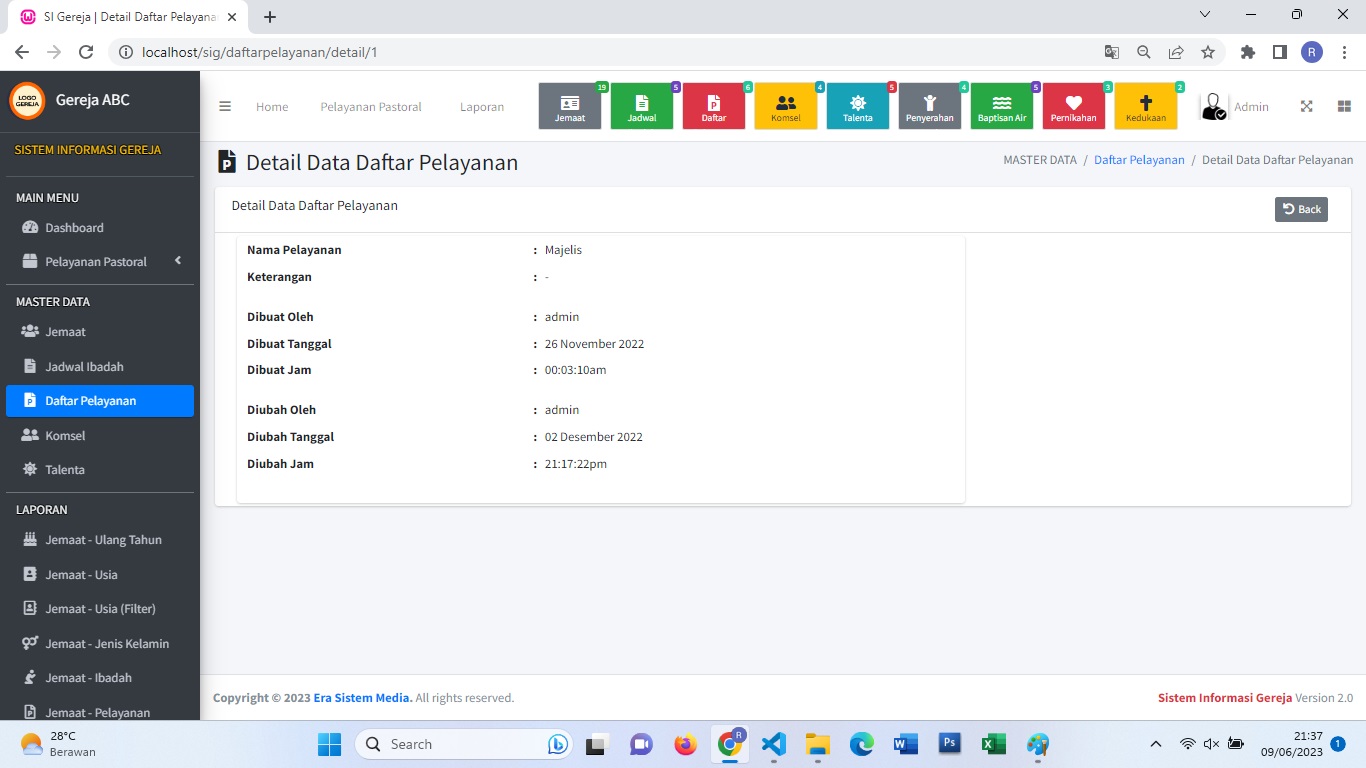Click the Back button
The width and height of the screenshot is (1366, 768).
[1301, 209]
